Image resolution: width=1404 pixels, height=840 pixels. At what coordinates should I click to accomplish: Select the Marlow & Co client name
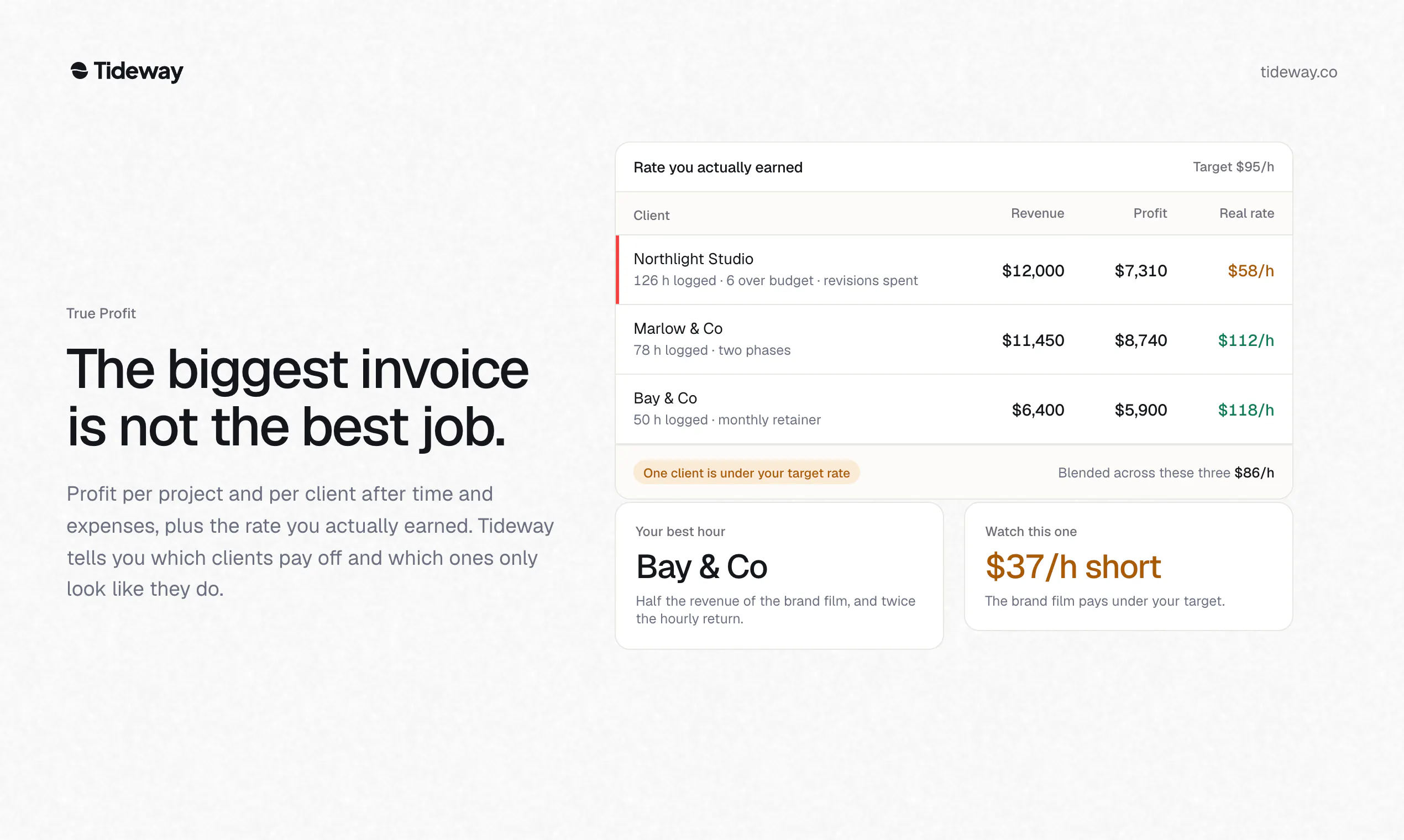pyautogui.click(x=678, y=329)
